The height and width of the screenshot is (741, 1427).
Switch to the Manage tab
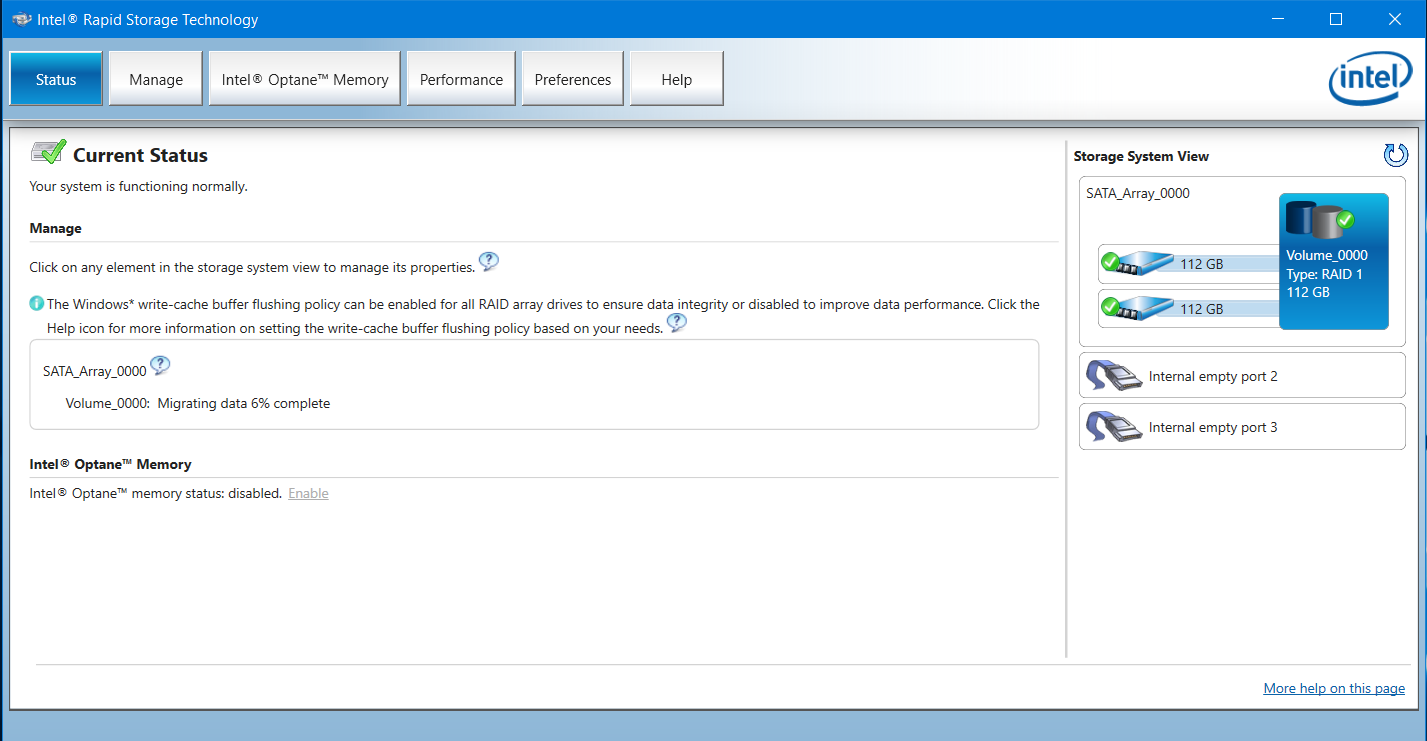[x=156, y=79]
